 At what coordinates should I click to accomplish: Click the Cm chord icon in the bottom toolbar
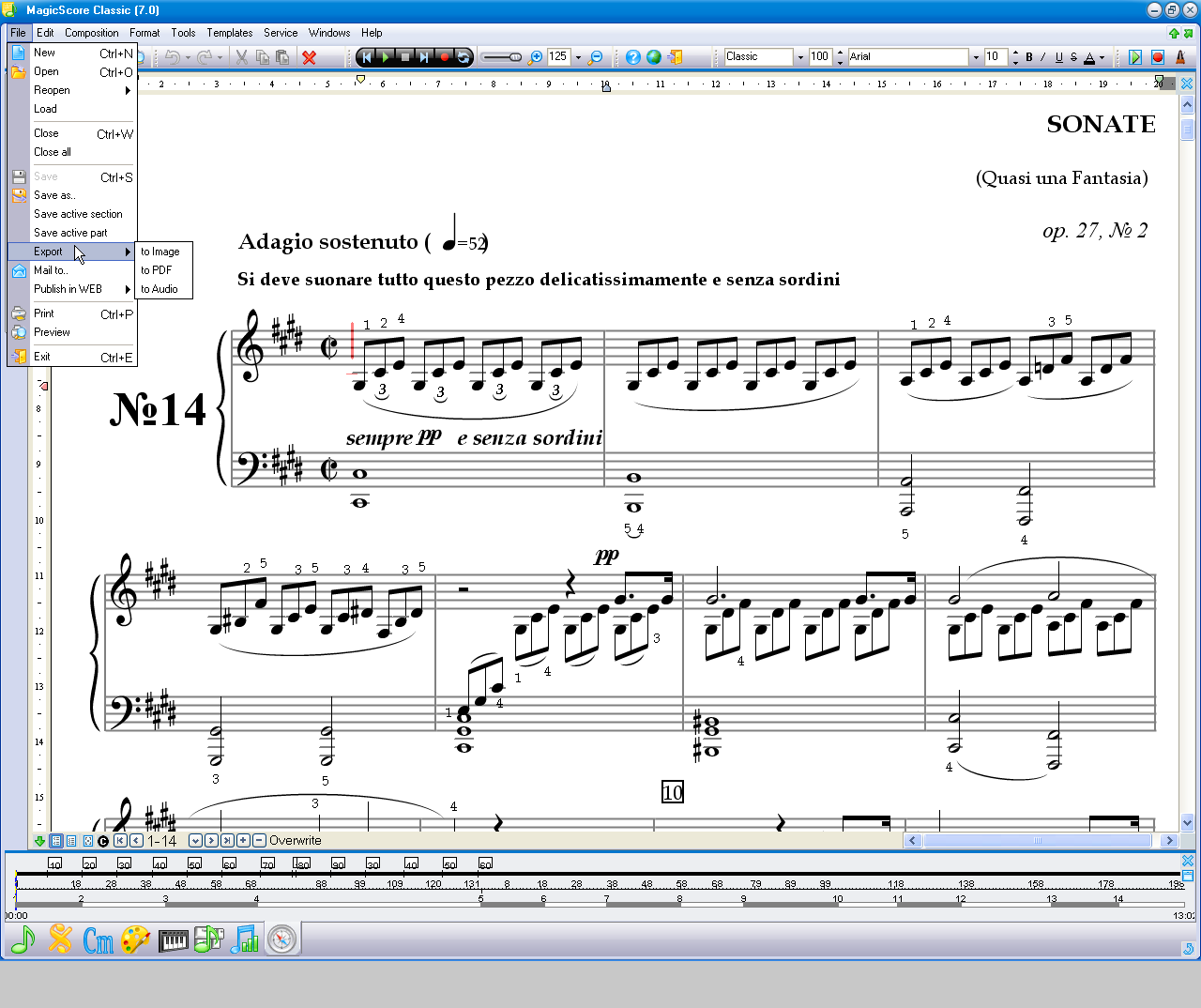(x=99, y=939)
